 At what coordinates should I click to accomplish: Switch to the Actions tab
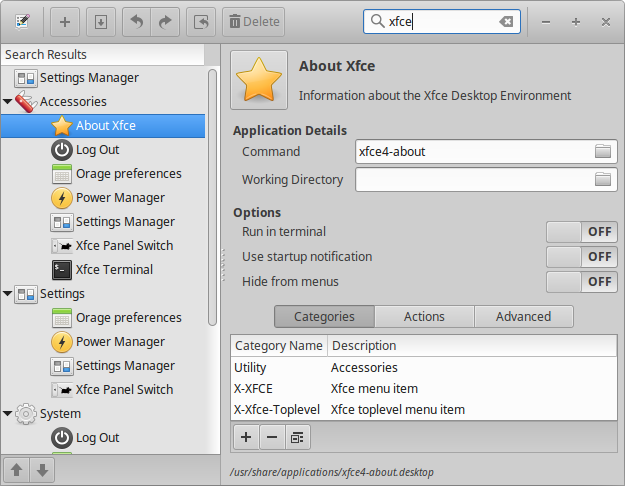point(424,317)
